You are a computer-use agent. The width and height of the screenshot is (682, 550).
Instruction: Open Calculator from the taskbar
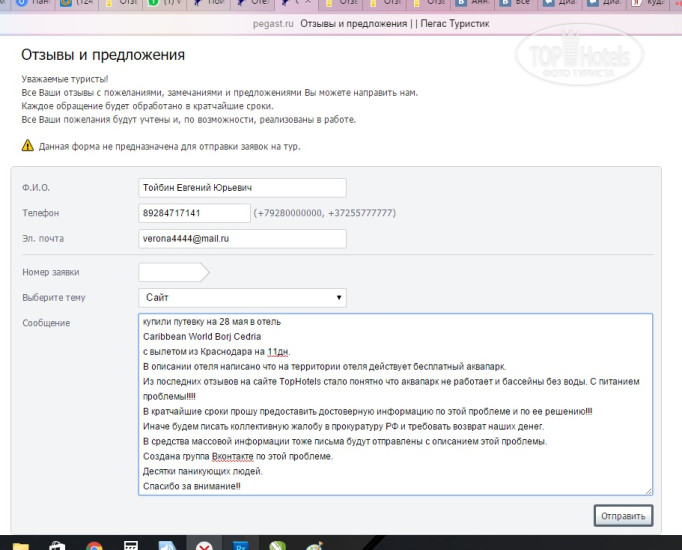130,545
